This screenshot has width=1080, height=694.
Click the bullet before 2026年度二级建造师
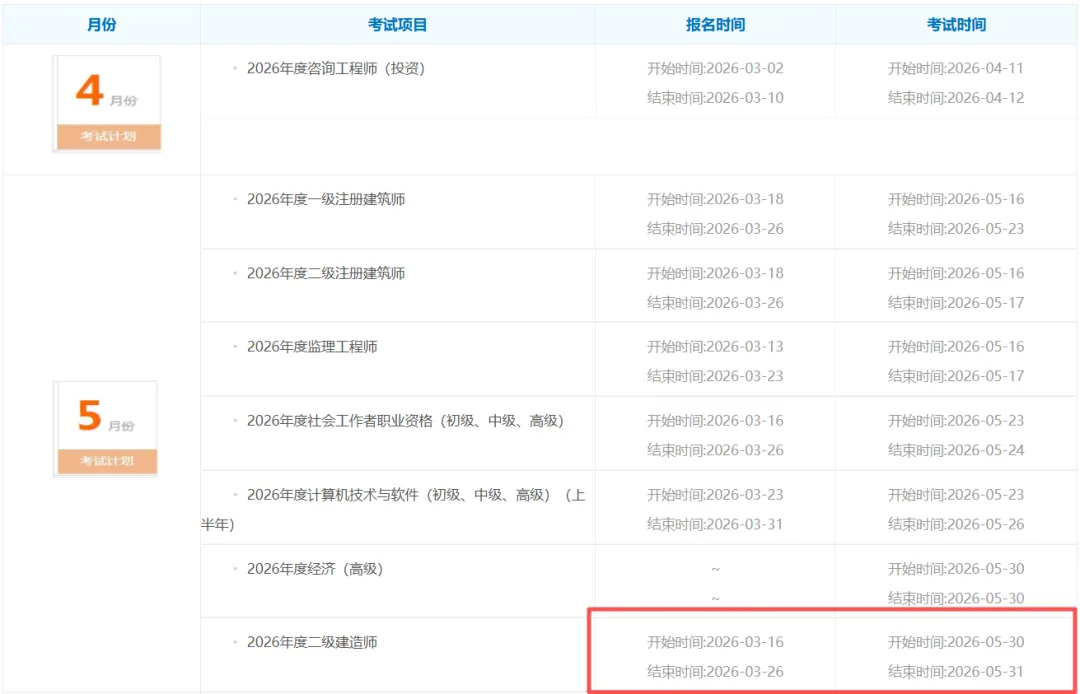coord(236,642)
